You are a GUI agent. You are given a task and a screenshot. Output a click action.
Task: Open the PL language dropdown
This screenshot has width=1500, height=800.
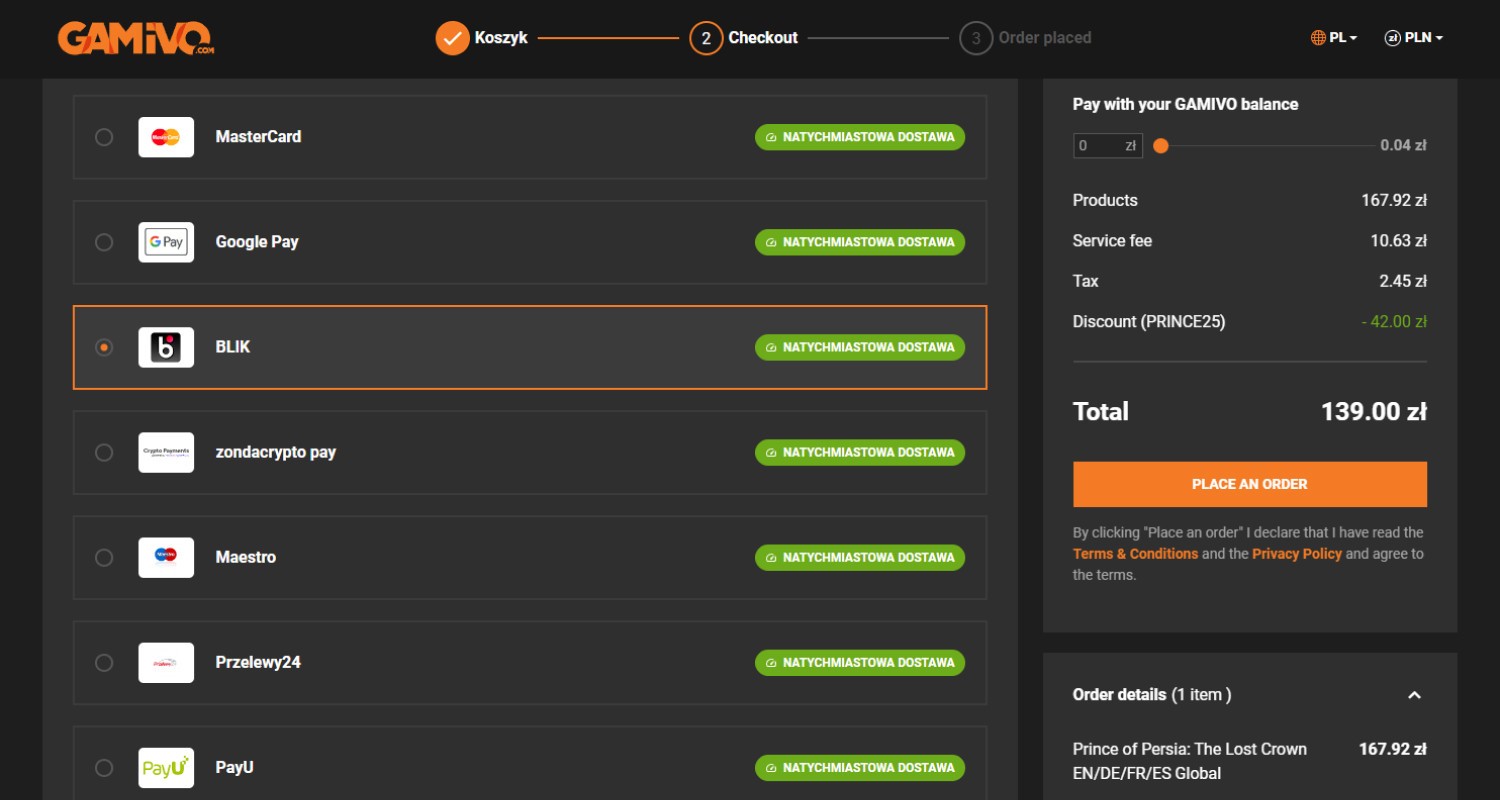tap(1334, 38)
